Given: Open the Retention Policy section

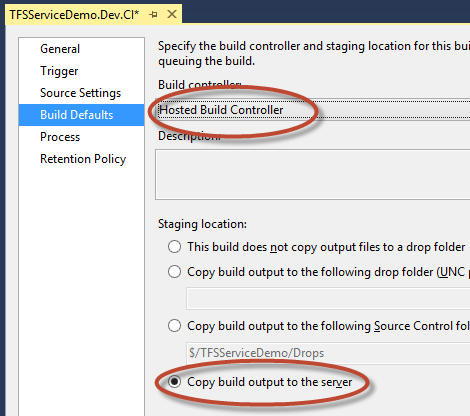Looking at the screenshot, I should [82, 159].
